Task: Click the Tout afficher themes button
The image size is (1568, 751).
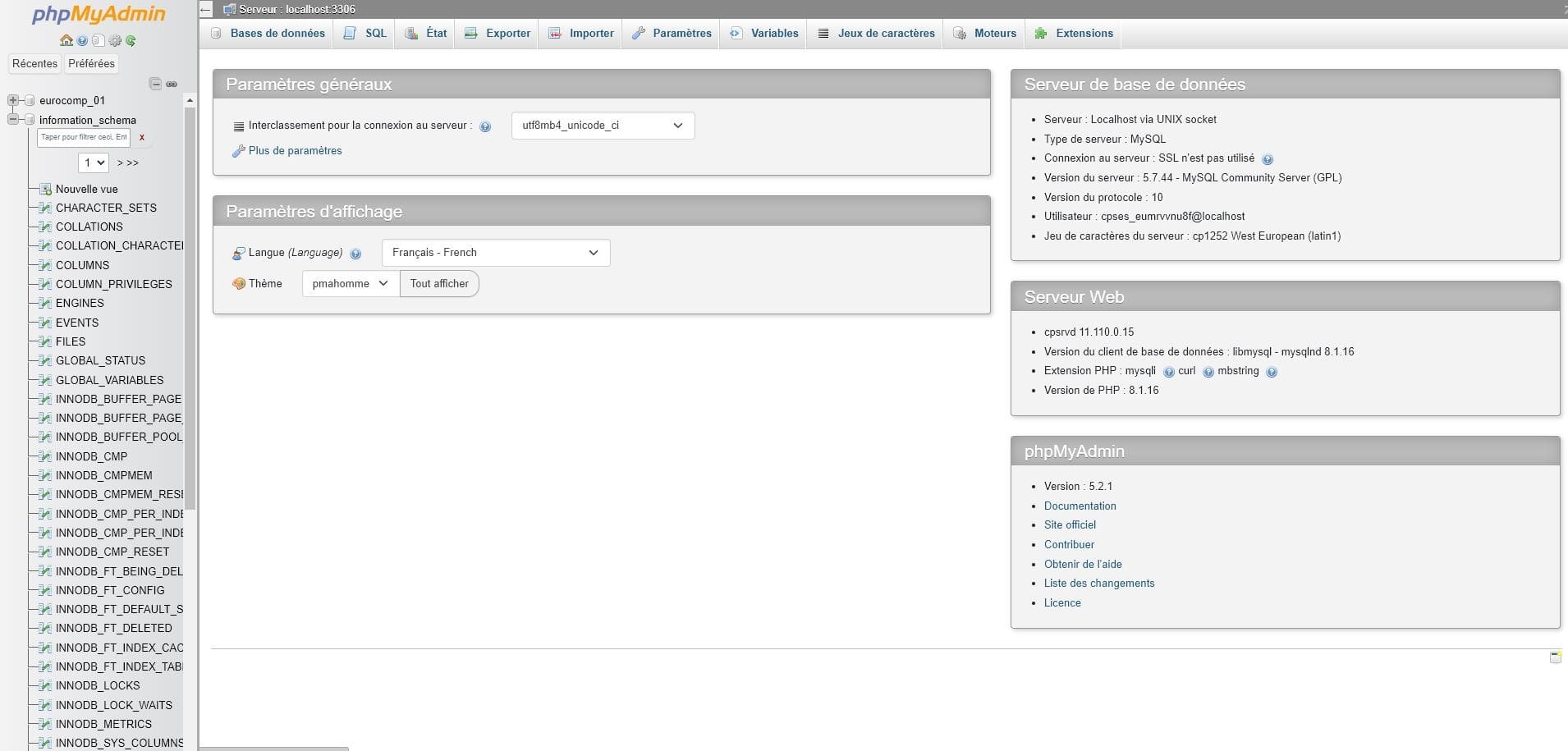Action: pos(439,283)
